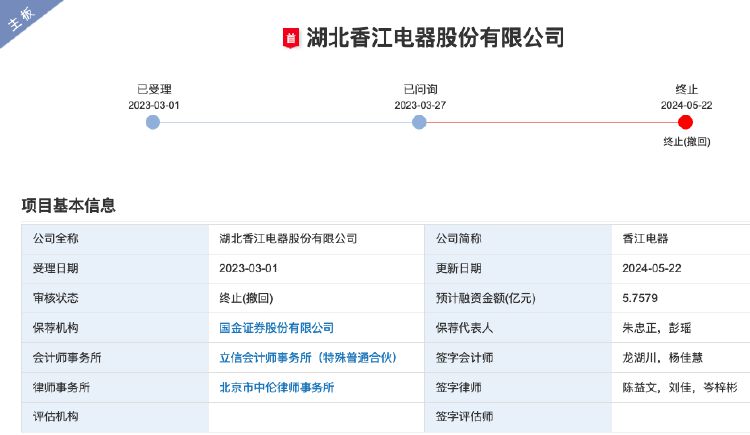This screenshot has height=435, width=750.
Task: Open 北京市中伦律师事务所 link
Action: [276, 387]
